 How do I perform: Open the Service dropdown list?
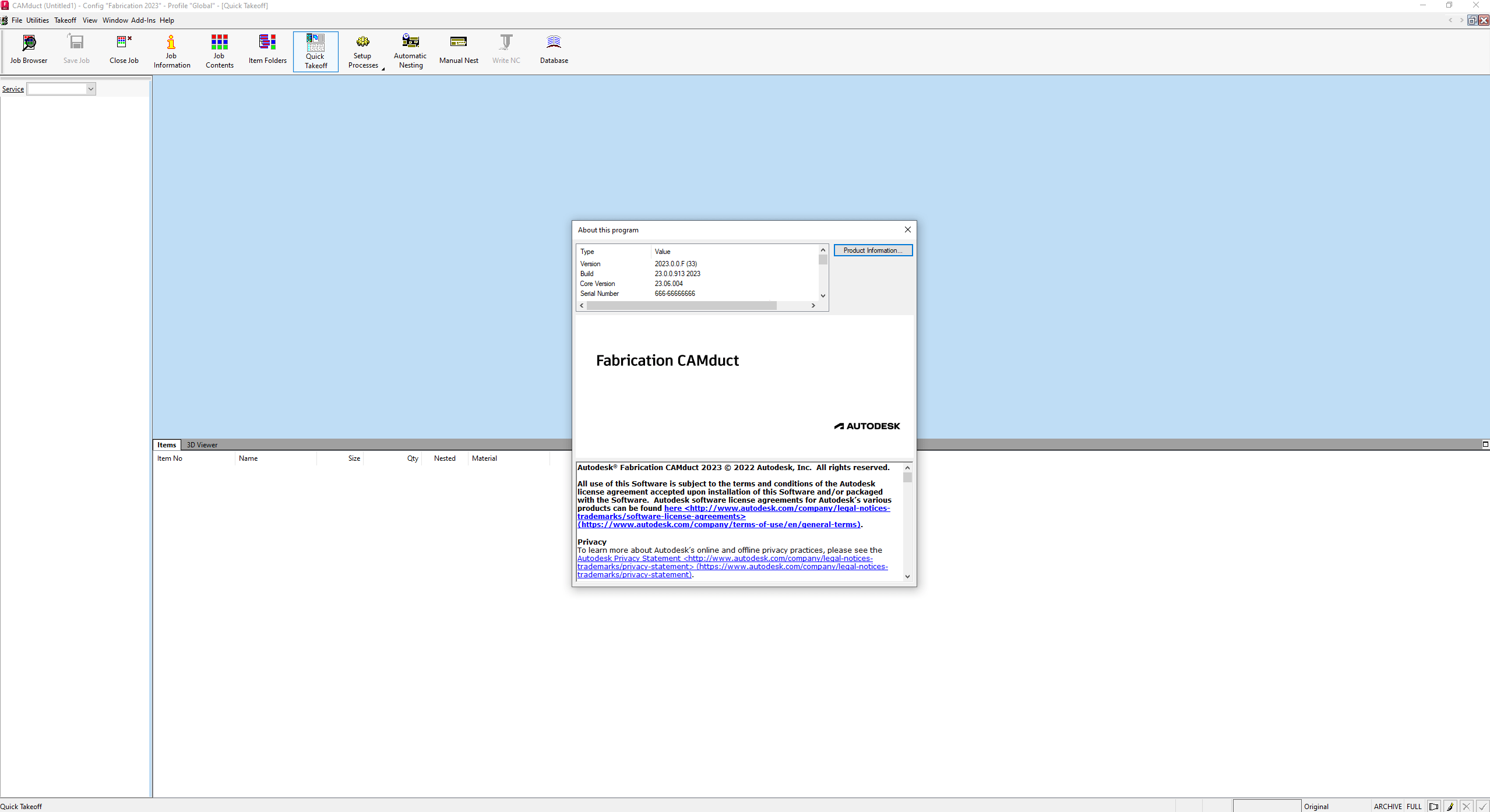coord(90,89)
